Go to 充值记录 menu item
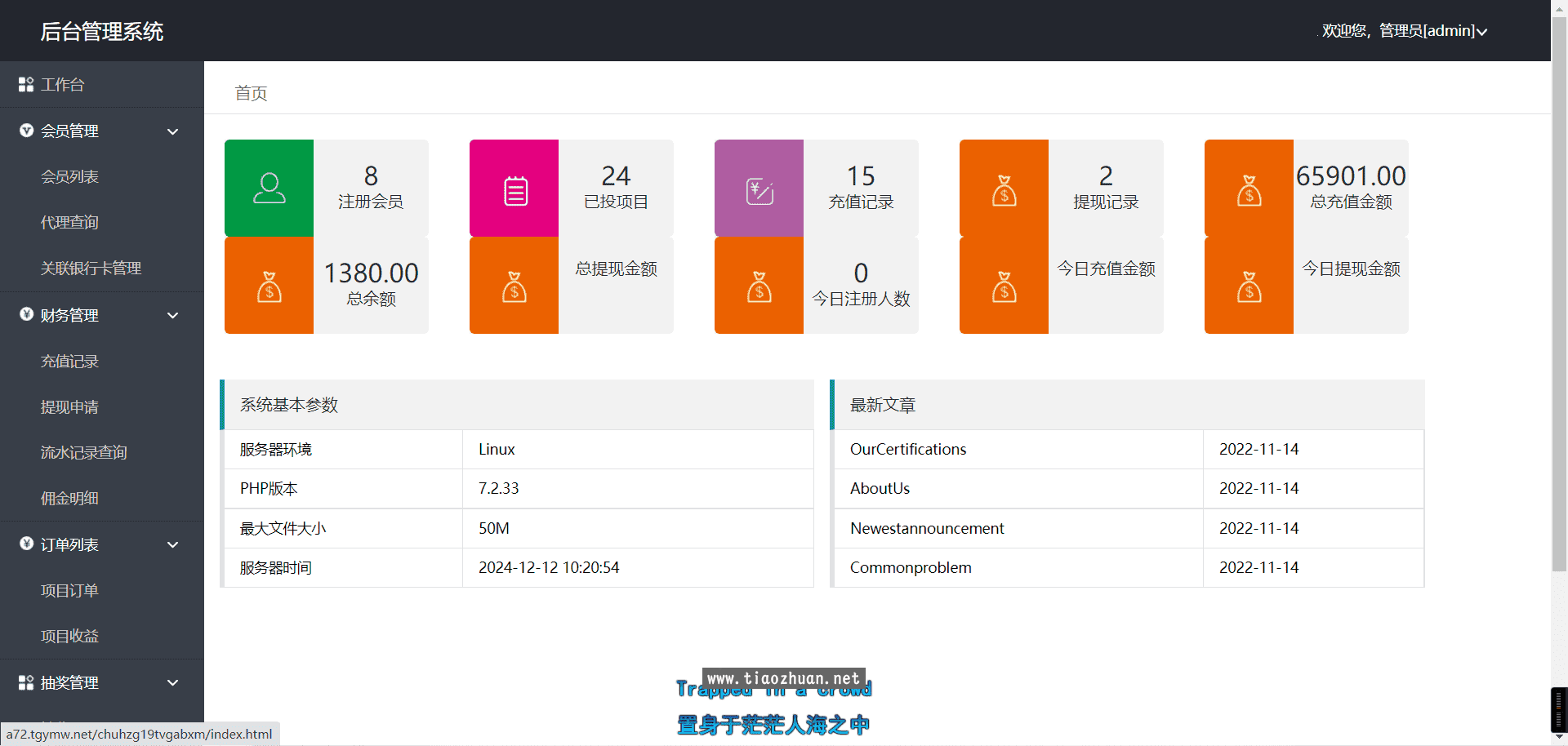Viewport: 1568px width, 746px height. 70,362
